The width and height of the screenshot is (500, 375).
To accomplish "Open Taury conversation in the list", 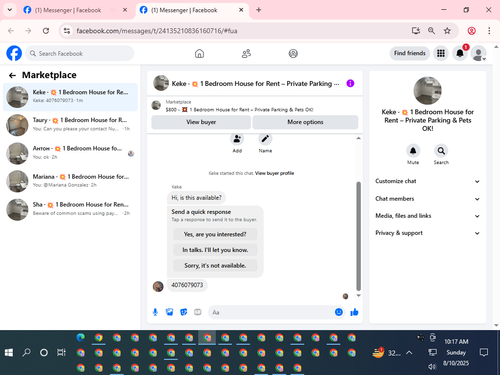I will tap(70, 125).
